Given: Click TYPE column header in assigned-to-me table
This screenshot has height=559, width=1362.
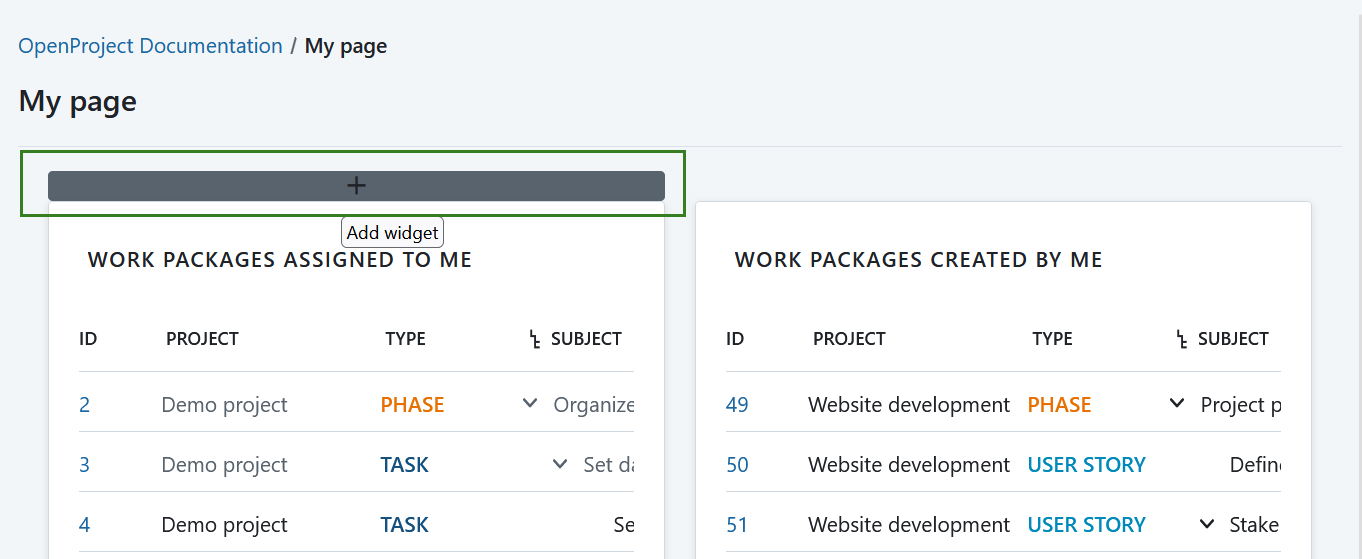Looking at the screenshot, I should [x=405, y=339].
